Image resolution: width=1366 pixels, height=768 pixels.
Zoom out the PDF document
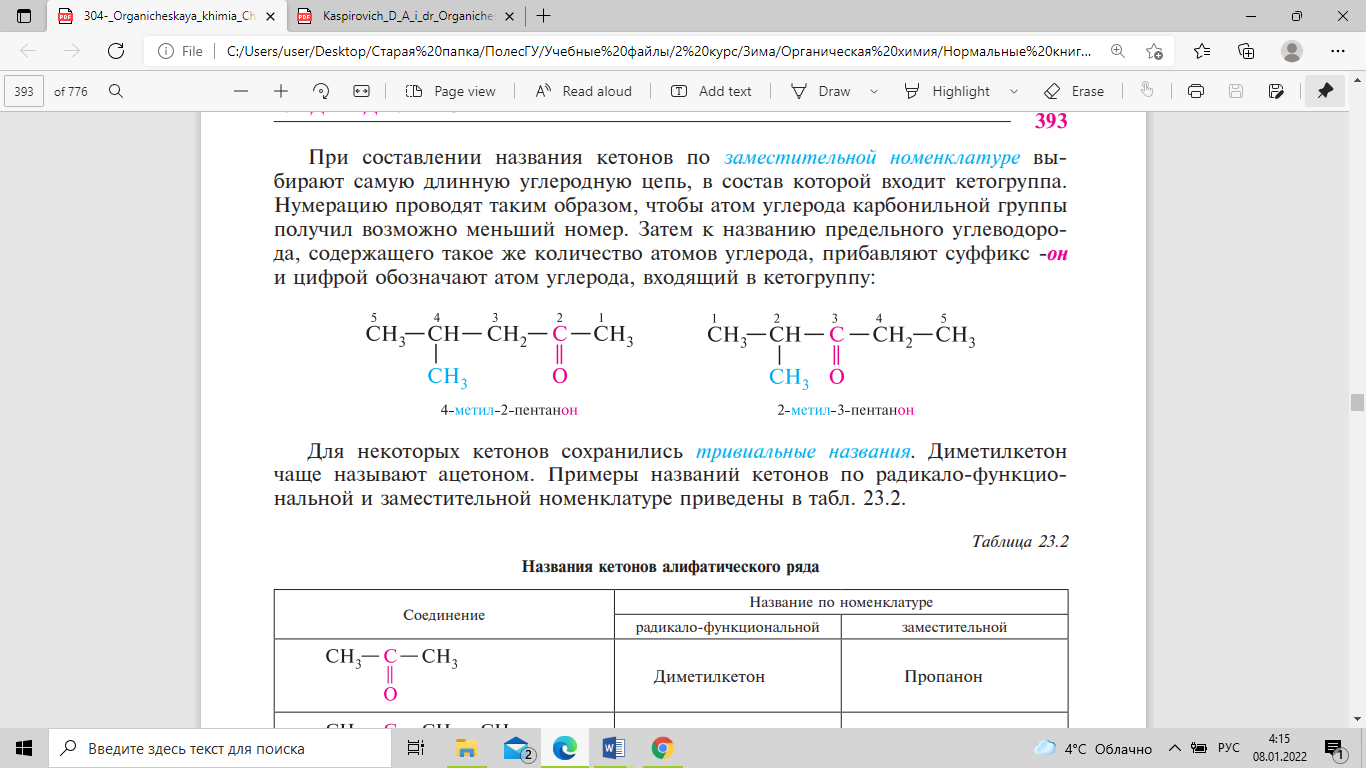click(x=241, y=91)
